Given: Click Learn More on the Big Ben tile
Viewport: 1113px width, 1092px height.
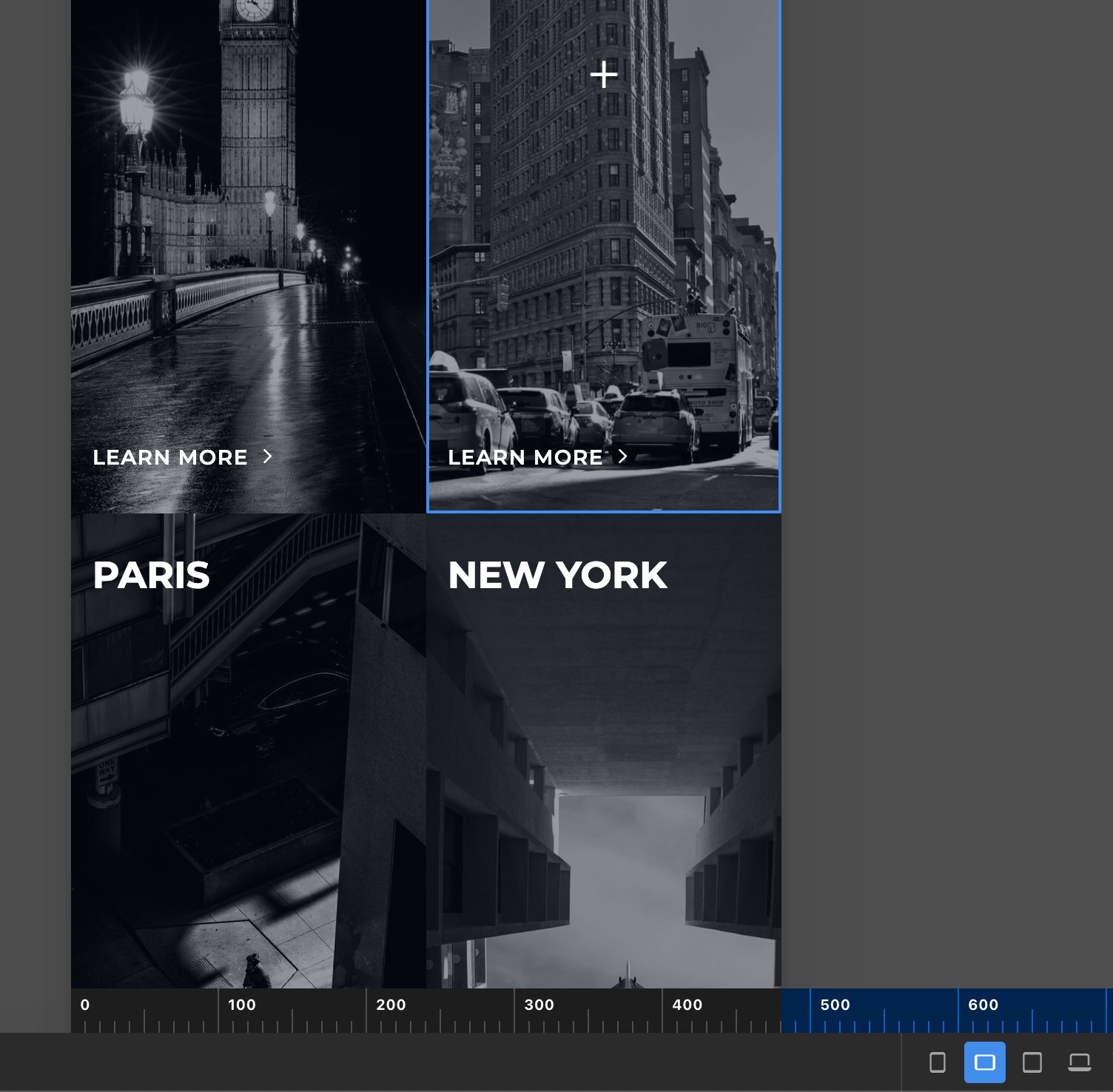Looking at the screenshot, I should coord(170,457).
